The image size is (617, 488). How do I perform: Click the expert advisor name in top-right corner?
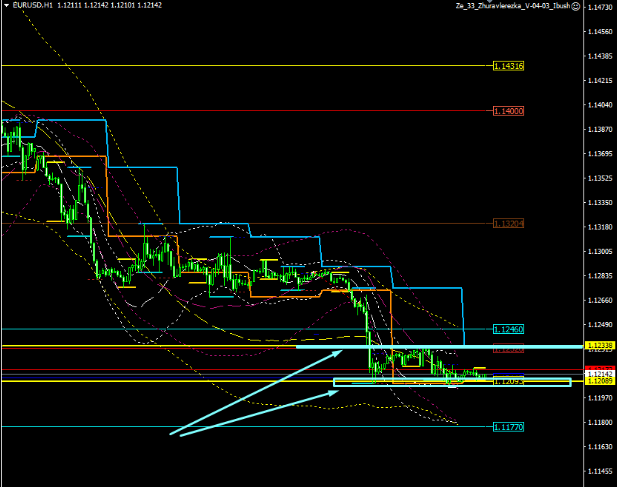click(511, 6)
